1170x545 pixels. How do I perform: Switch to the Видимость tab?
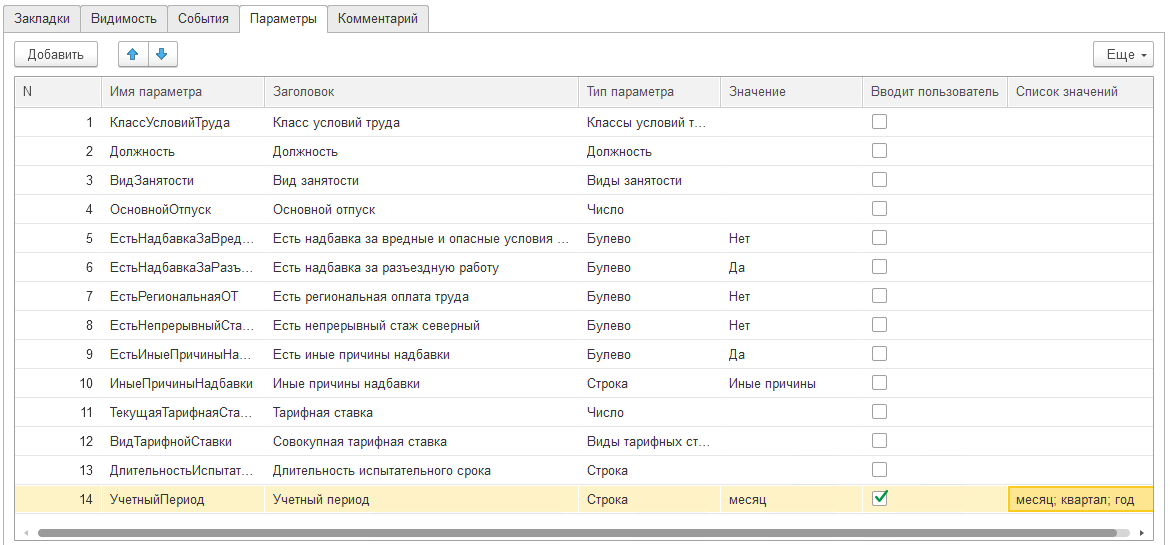[123, 19]
